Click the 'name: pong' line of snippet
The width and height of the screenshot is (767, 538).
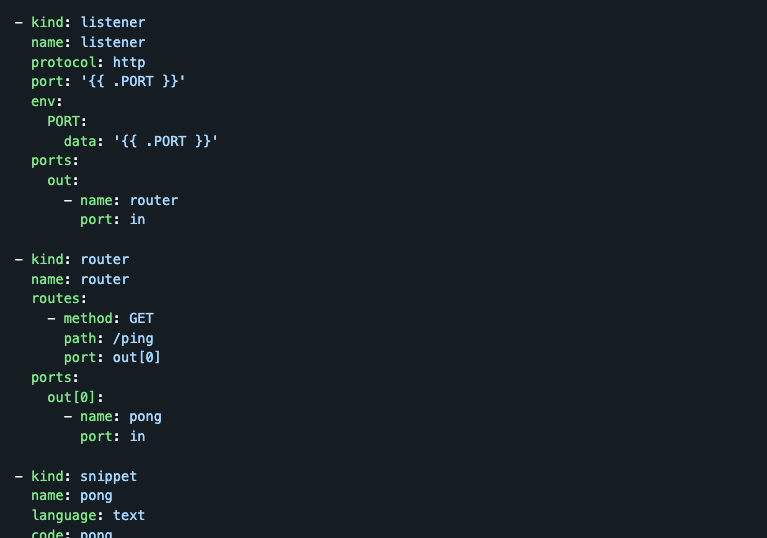click(x=72, y=496)
